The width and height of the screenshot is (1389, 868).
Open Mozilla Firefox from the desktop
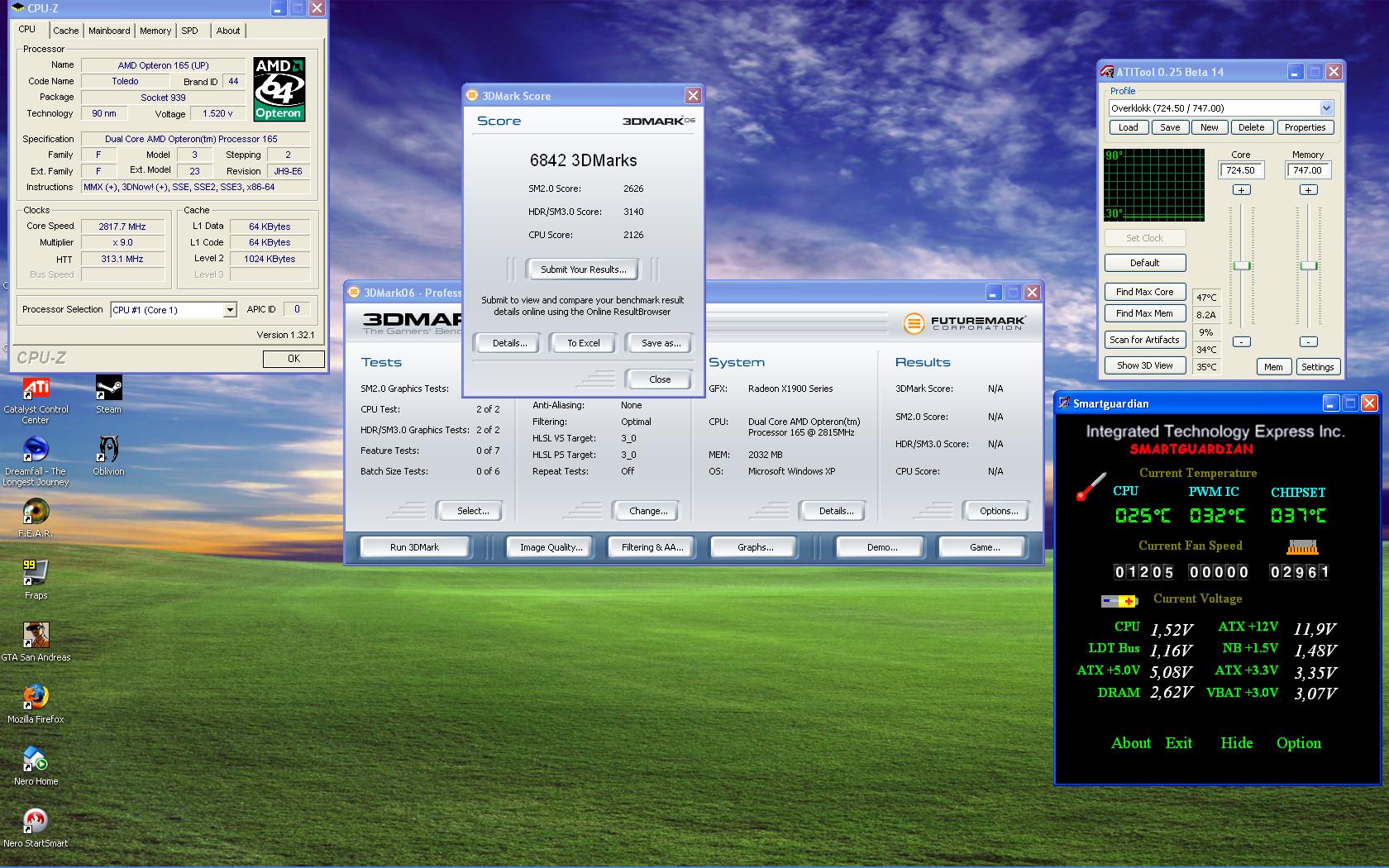coord(36,704)
